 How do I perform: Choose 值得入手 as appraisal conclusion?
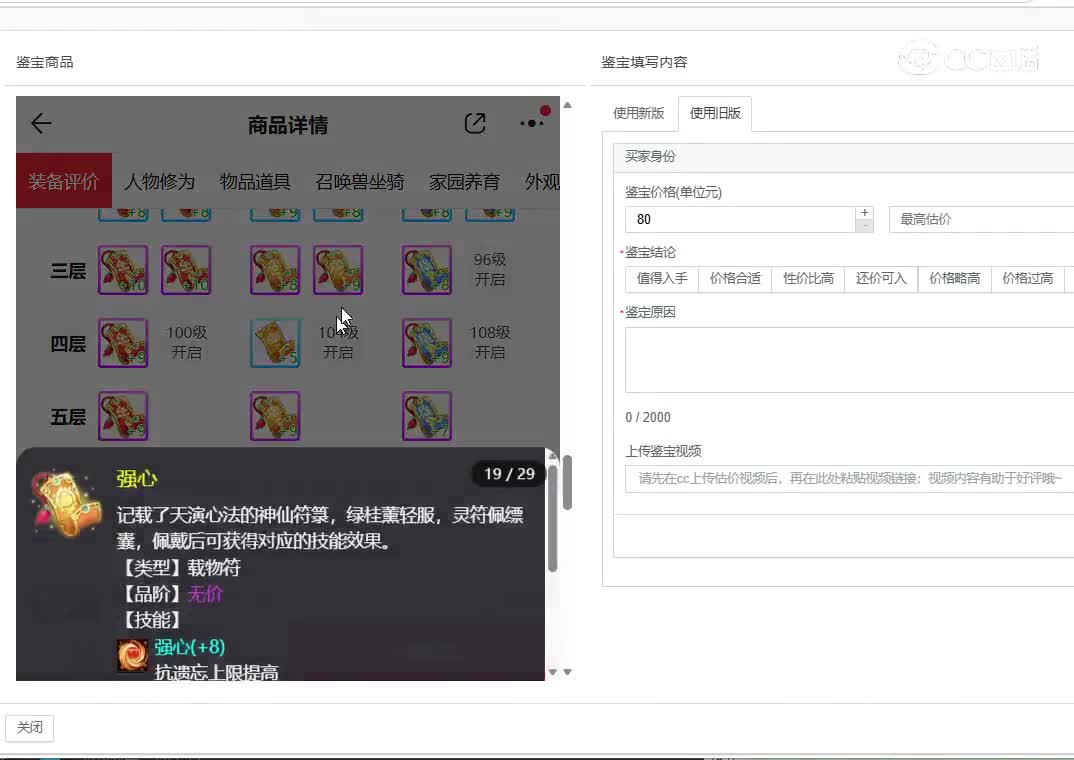pos(662,279)
